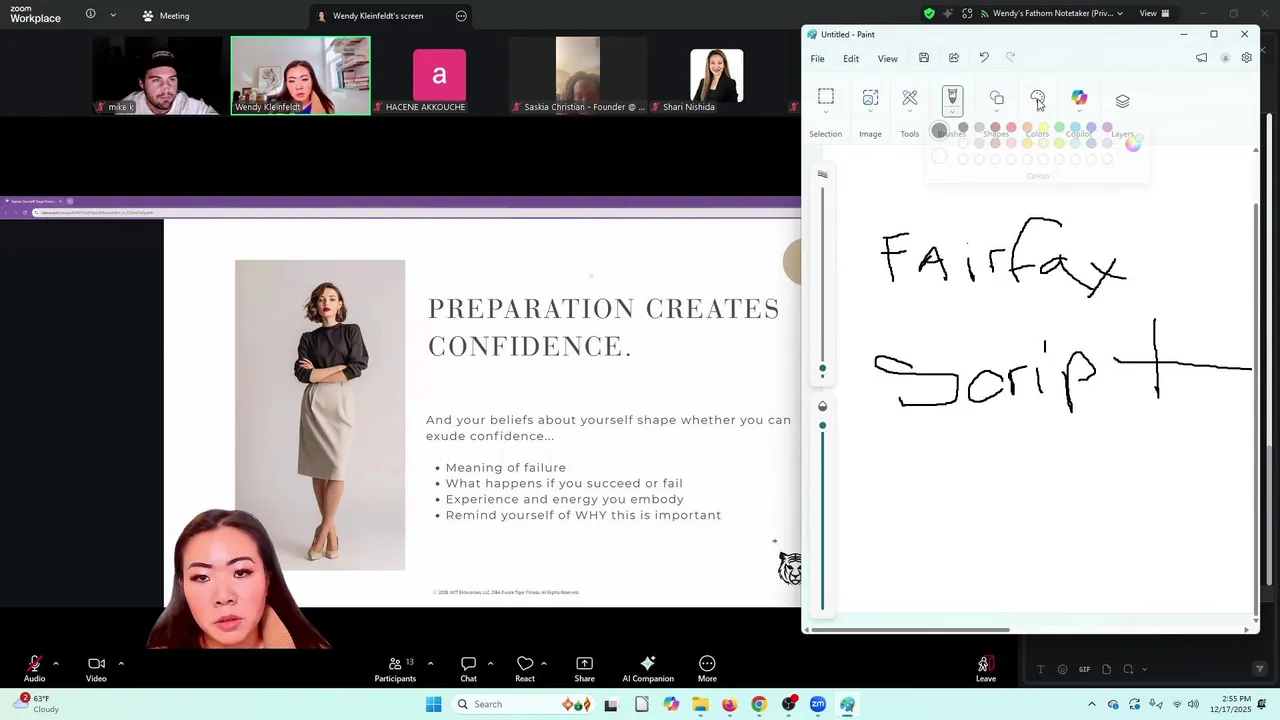Open Chrome from Windows taskbar
This screenshot has height=720, width=1280.
click(x=759, y=704)
